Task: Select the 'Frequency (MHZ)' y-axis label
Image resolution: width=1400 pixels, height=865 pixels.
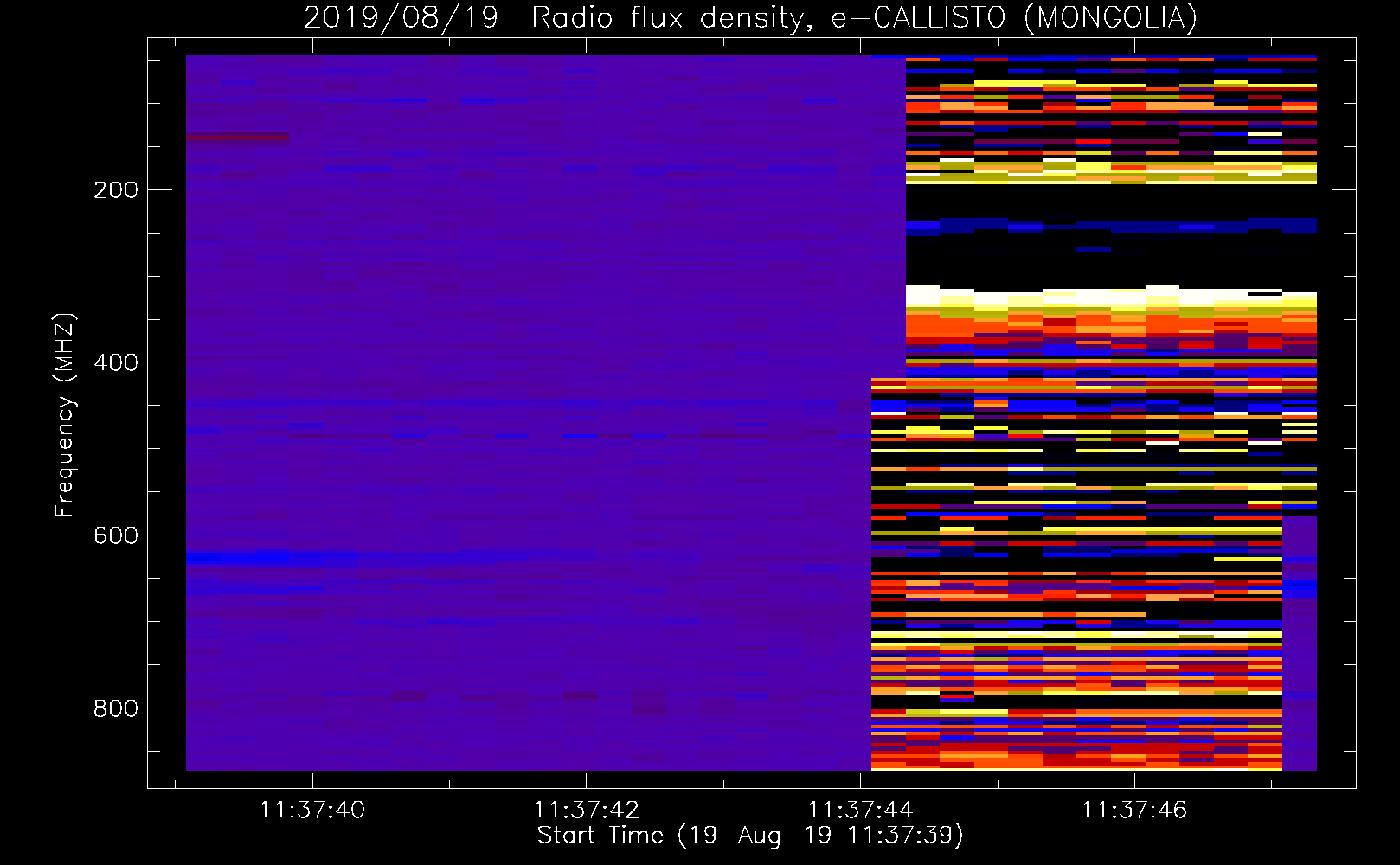Action: click(x=65, y=414)
